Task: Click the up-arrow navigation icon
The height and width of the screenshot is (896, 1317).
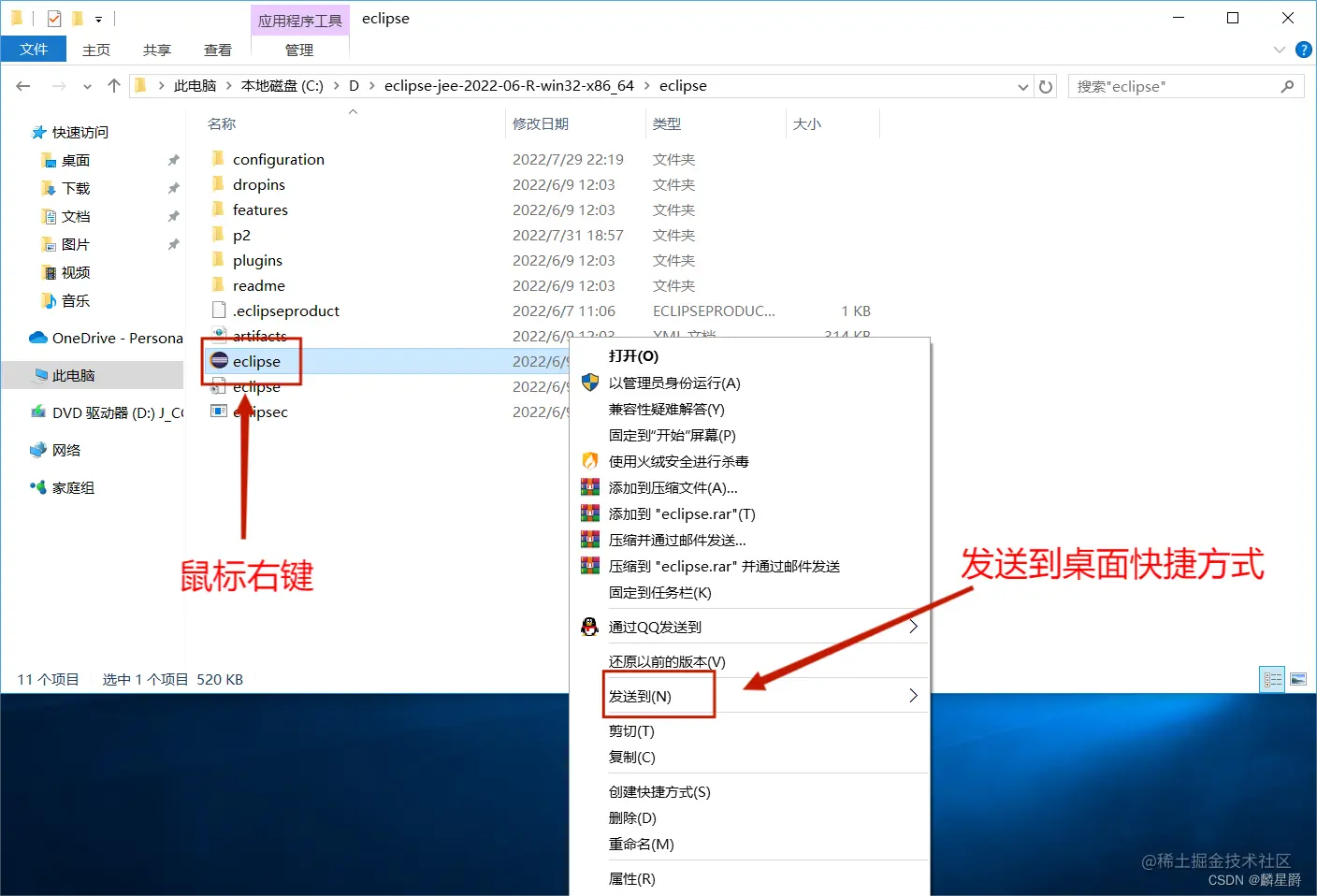Action: 113,85
